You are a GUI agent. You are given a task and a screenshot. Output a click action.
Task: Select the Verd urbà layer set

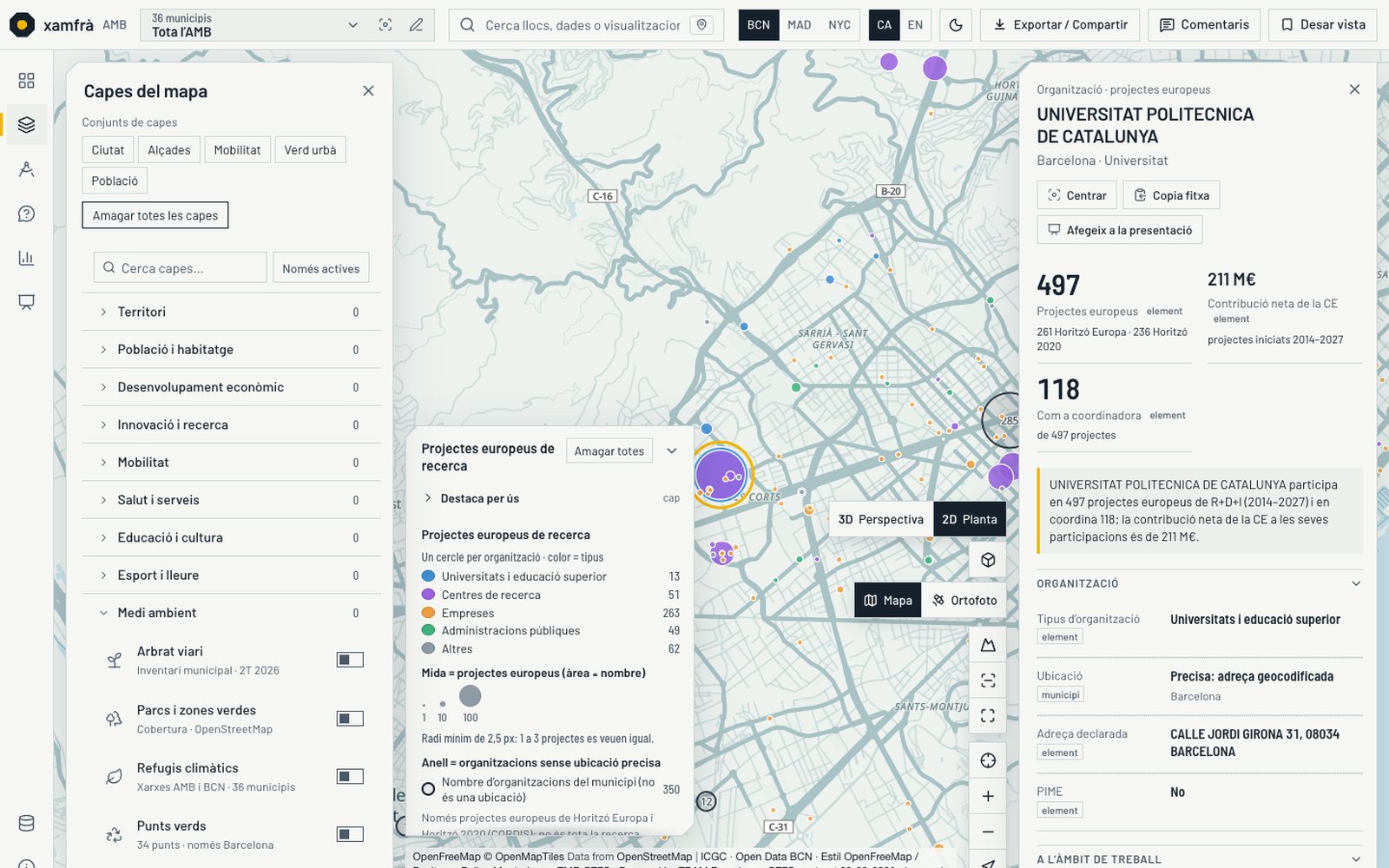coord(310,150)
